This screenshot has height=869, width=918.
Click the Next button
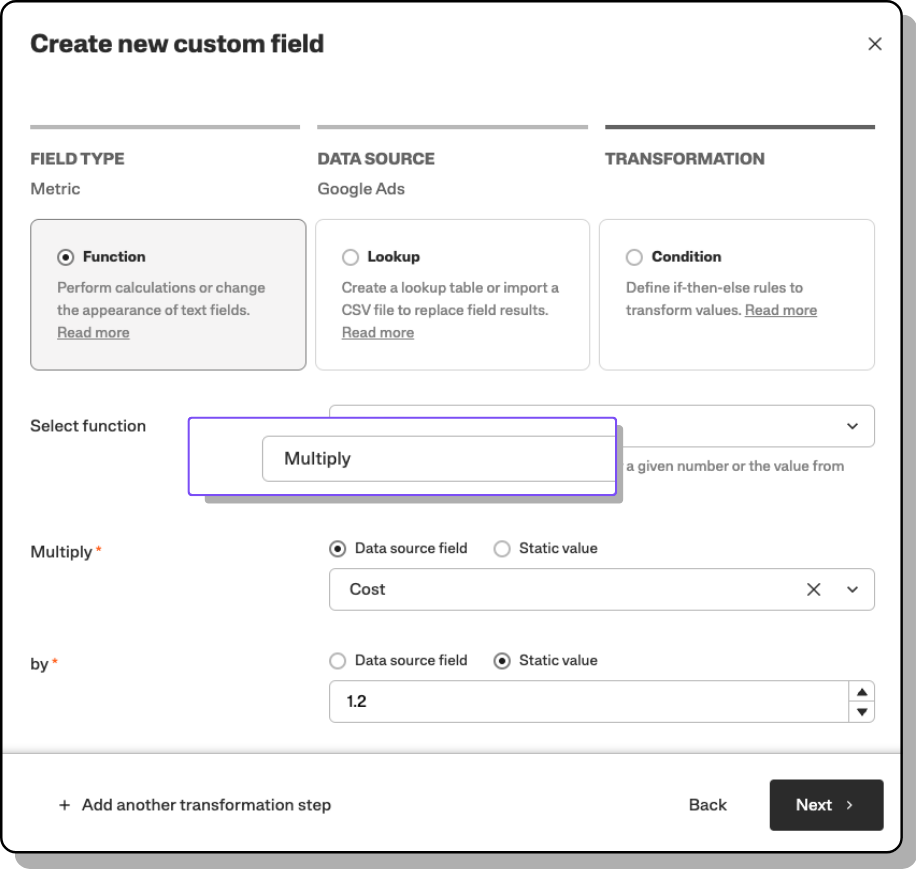coord(825,805)
